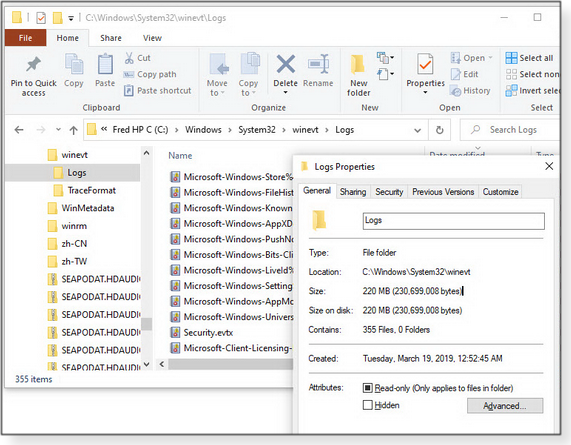Switch to the View ribbon tab
The image size is (571, 445).
(152, 38)
